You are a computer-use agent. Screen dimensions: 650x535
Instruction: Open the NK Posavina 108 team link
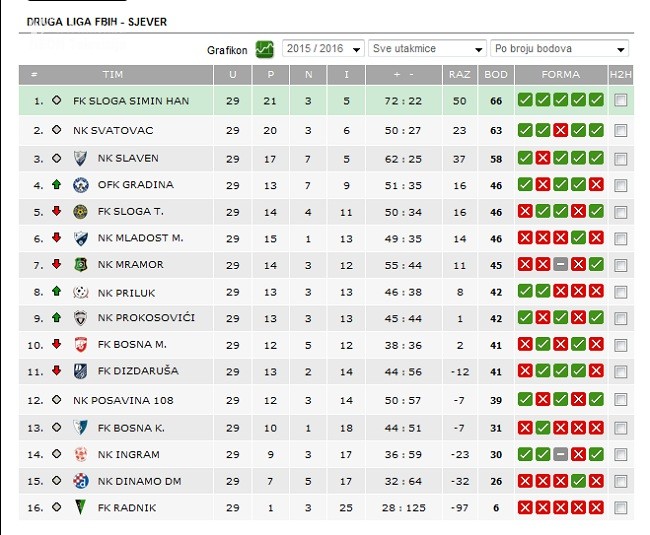coord(123,400)
